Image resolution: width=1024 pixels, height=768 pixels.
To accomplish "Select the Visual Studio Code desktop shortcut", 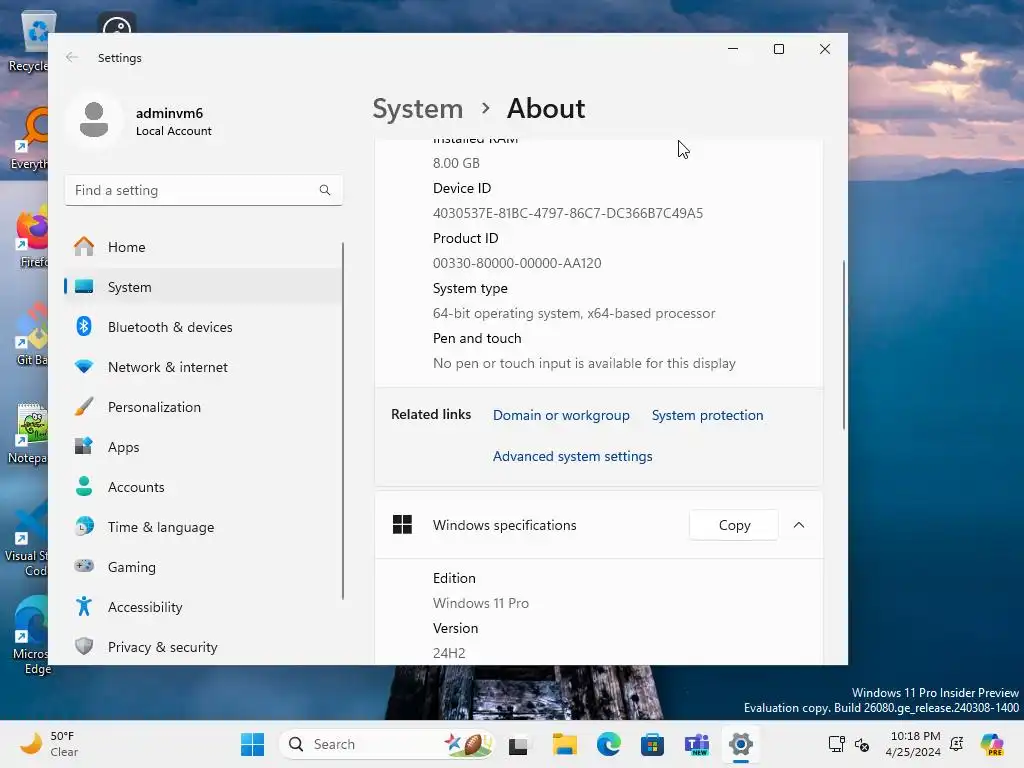I will point(29,539).
